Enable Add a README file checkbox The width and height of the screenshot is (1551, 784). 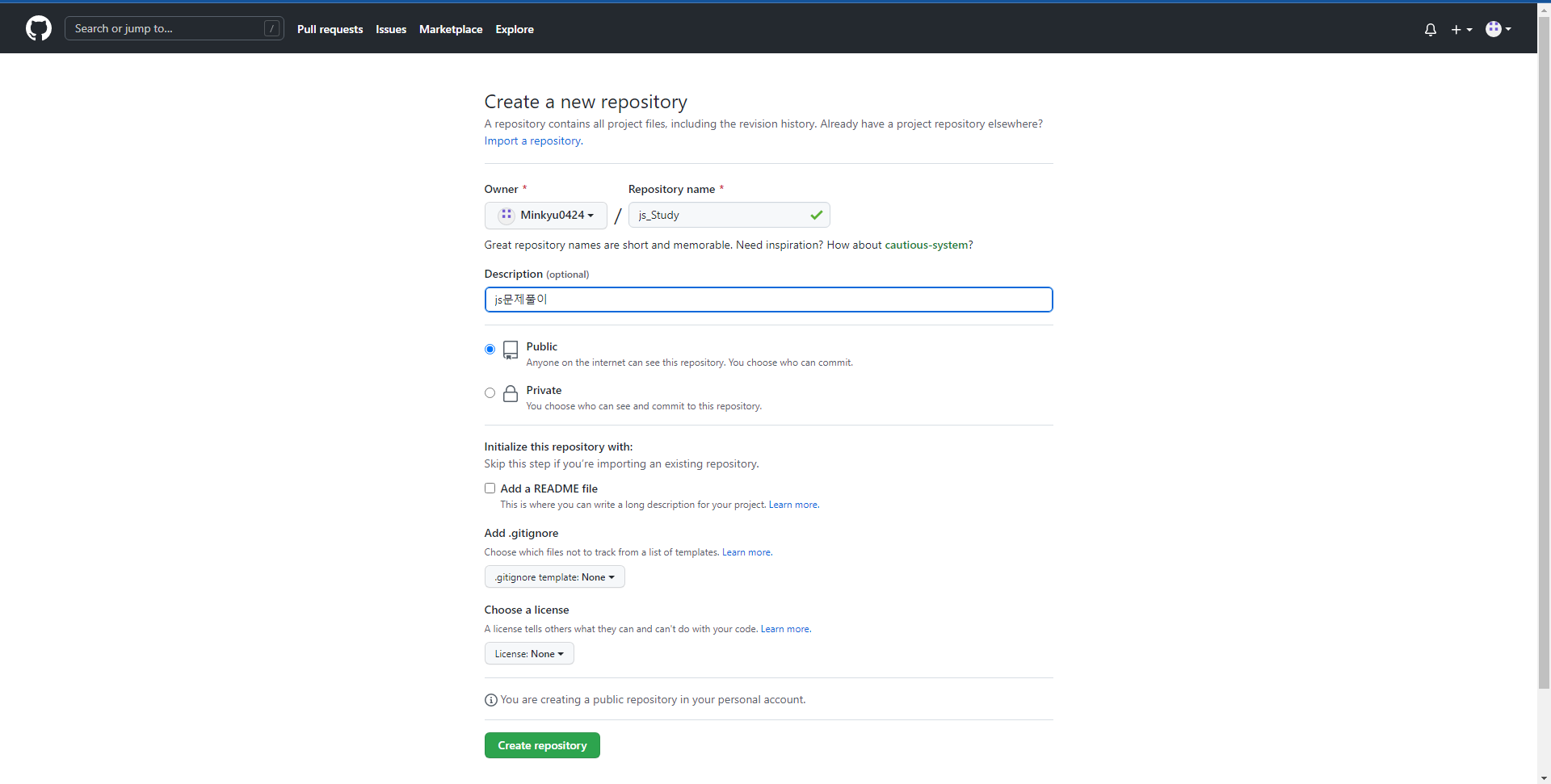490,488
